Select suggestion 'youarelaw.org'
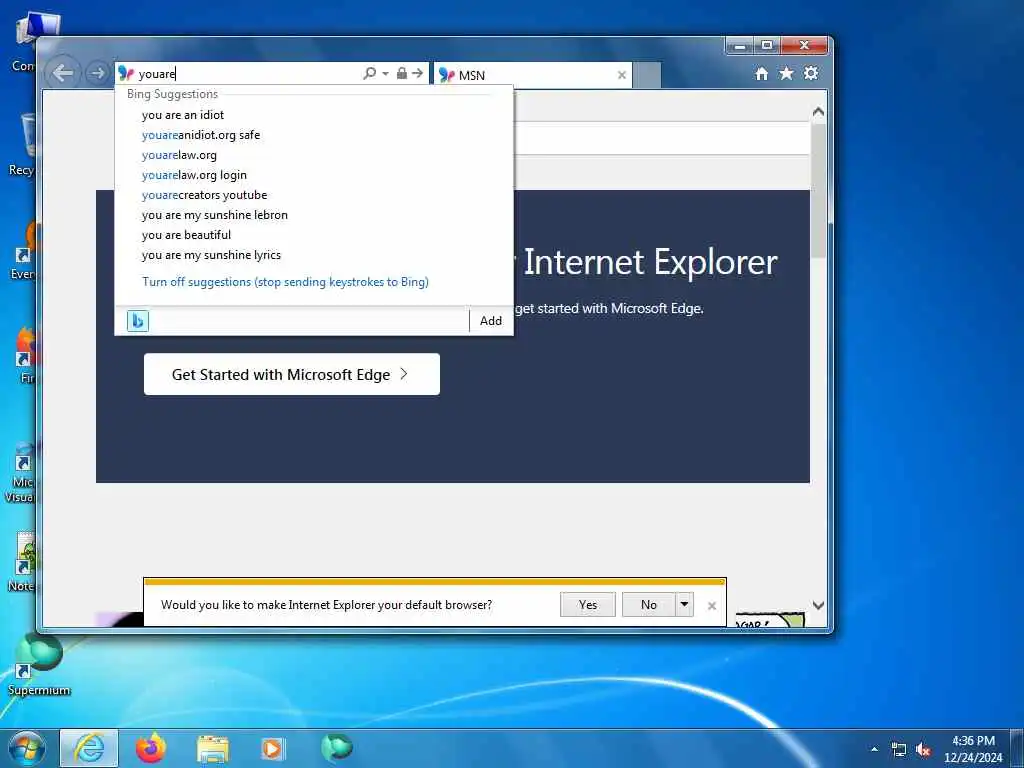 313,155
